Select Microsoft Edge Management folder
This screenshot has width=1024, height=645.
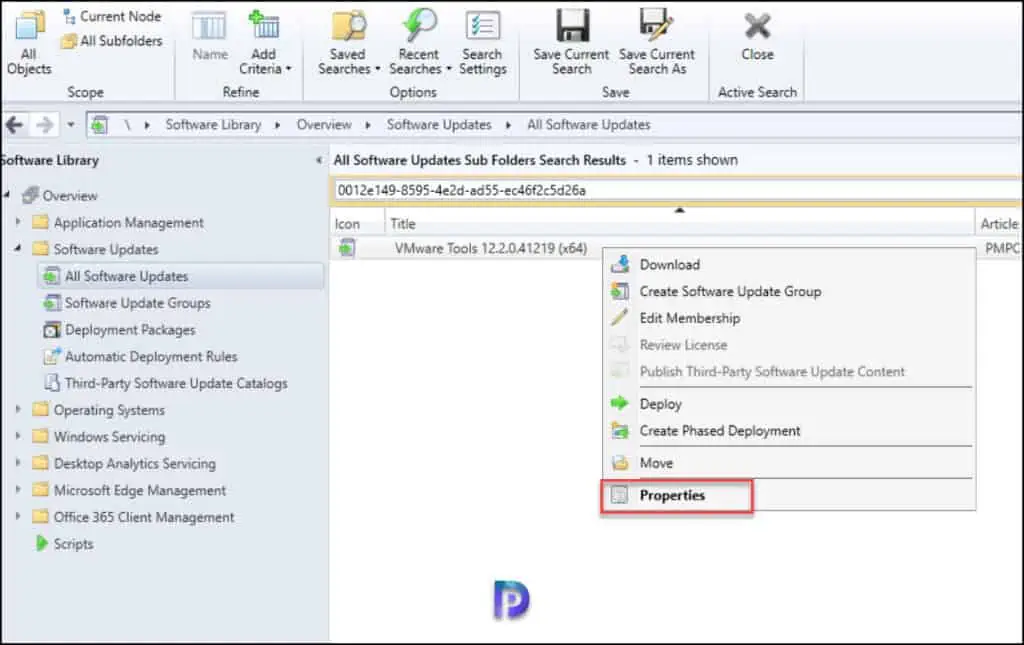[x=129, y=490]
